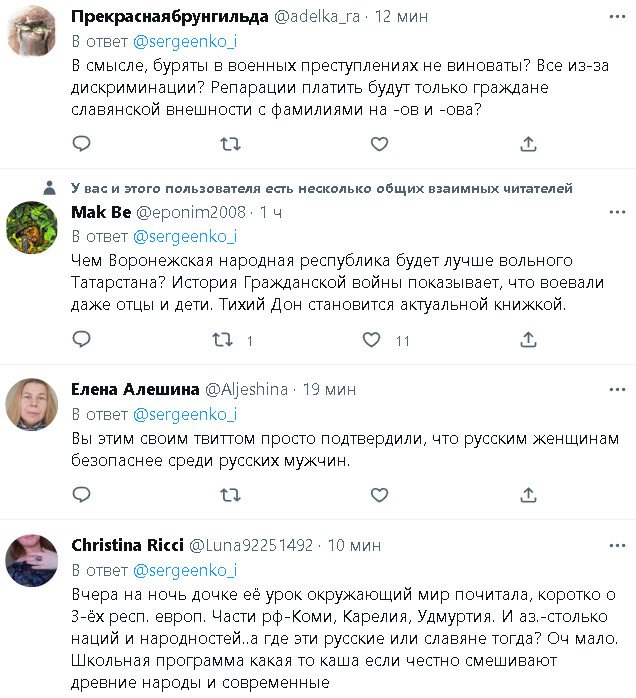Open @sergeenko_i link in Christina Ricci's reply
636x698 pixels.
point(185,570)
